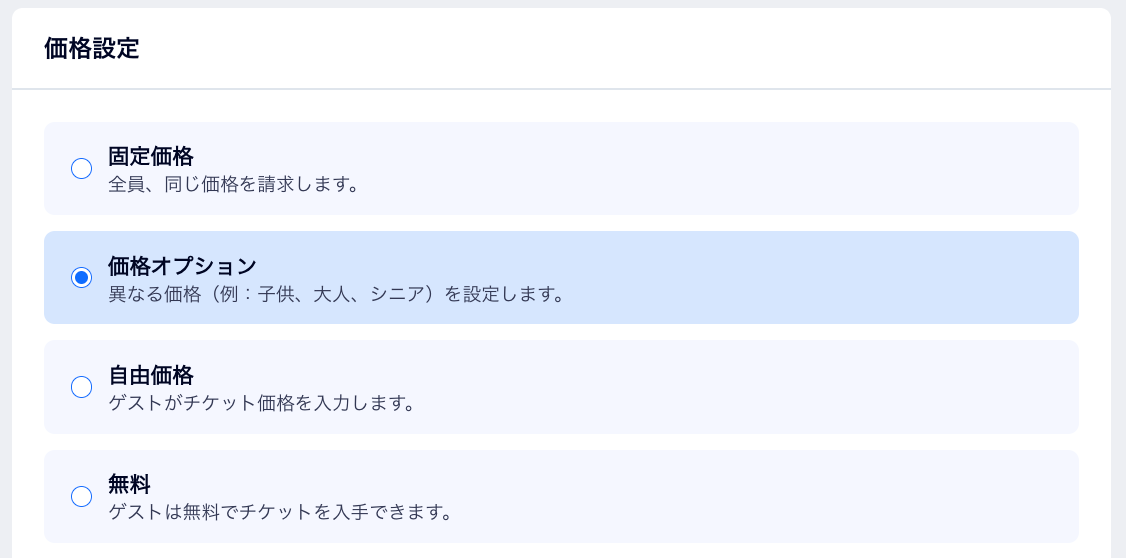Screen dimensions: 1126x558
Task: Click the description ゲストがチケット価格を入力します。
Action: coord(261,405)
